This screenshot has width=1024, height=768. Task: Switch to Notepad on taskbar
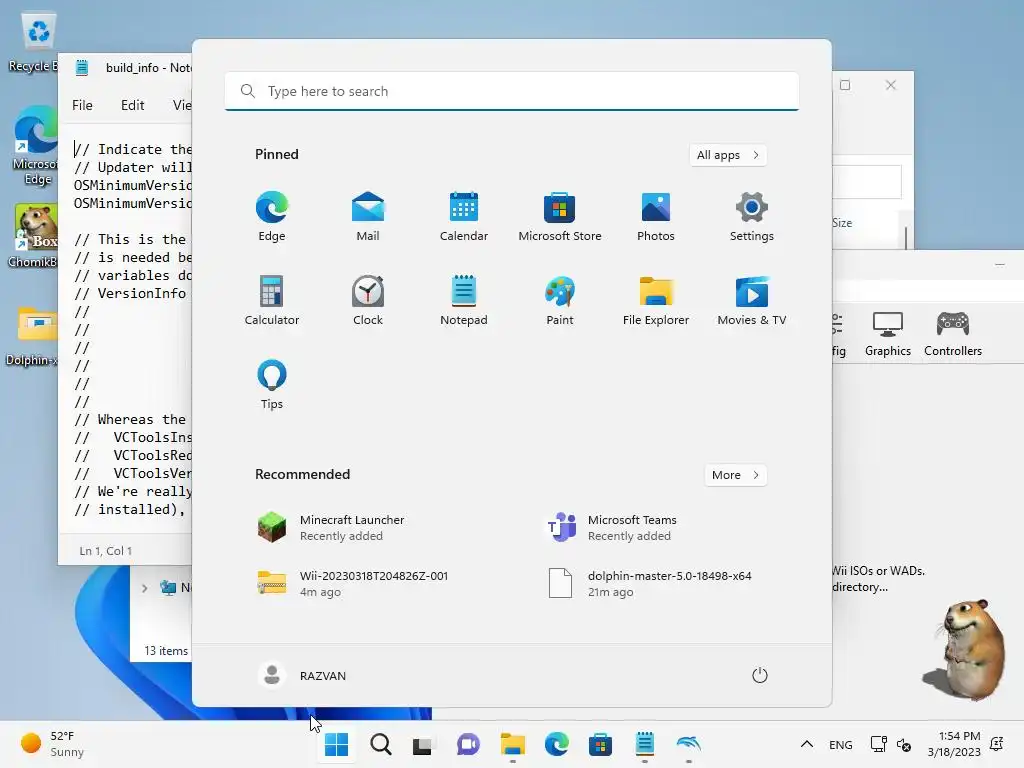tap(645, 744)
